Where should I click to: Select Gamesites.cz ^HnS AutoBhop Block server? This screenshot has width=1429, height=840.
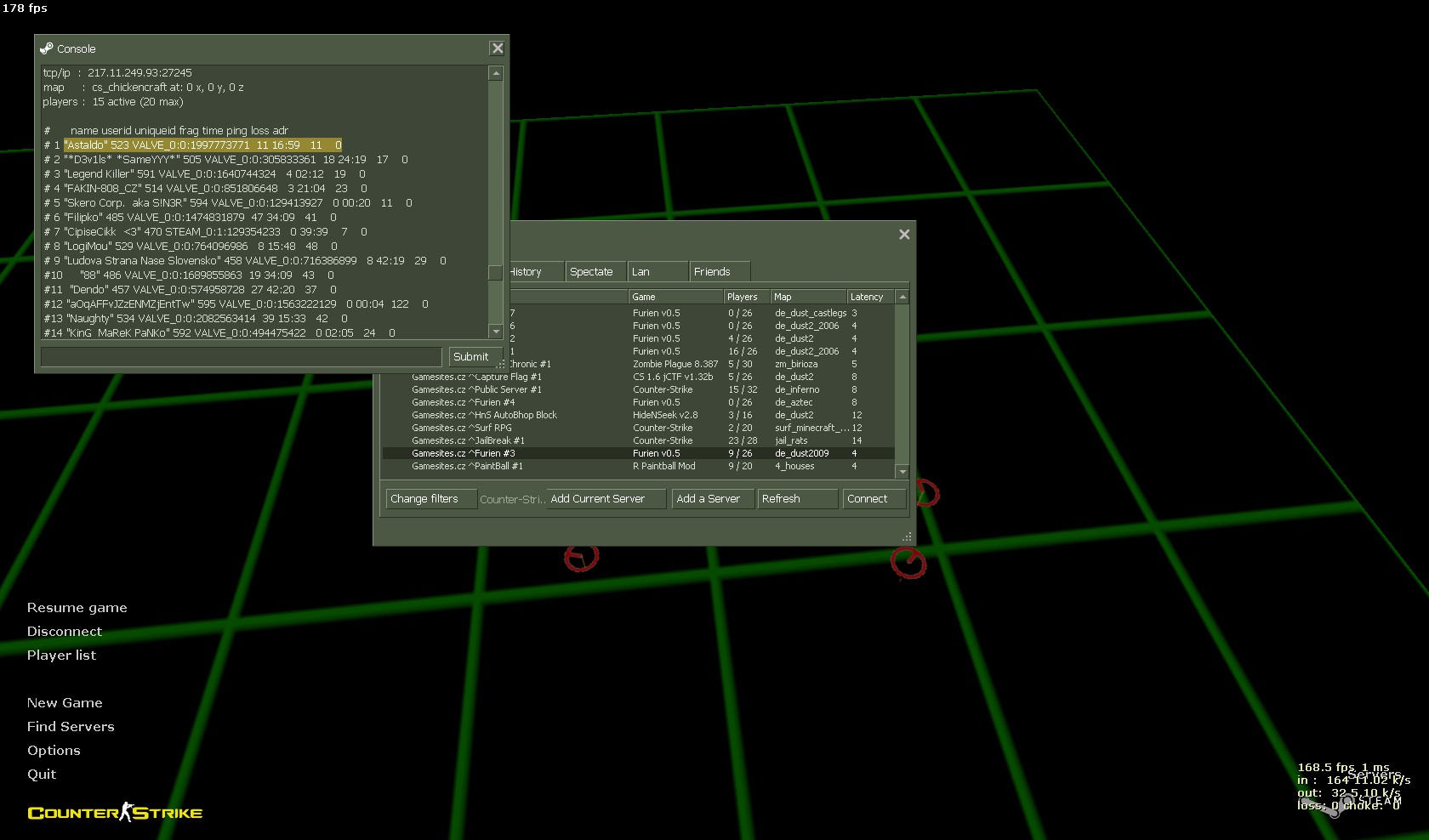[x=638, y=415]
